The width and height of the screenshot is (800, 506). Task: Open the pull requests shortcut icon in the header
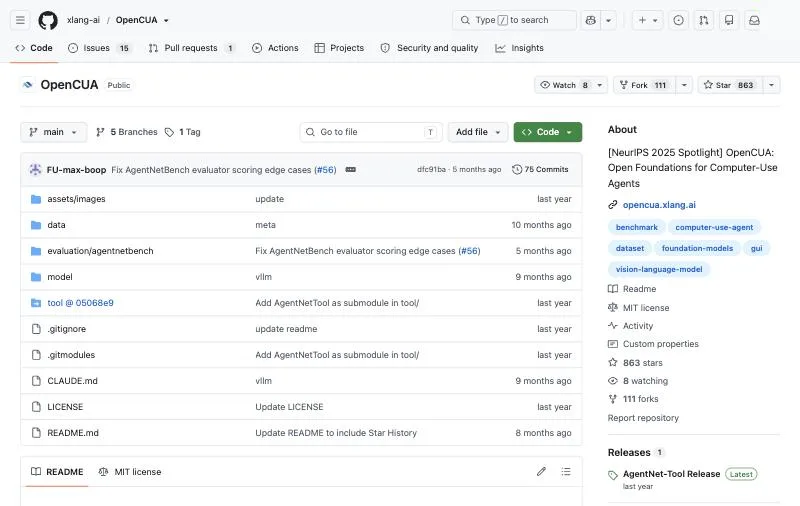704,20
